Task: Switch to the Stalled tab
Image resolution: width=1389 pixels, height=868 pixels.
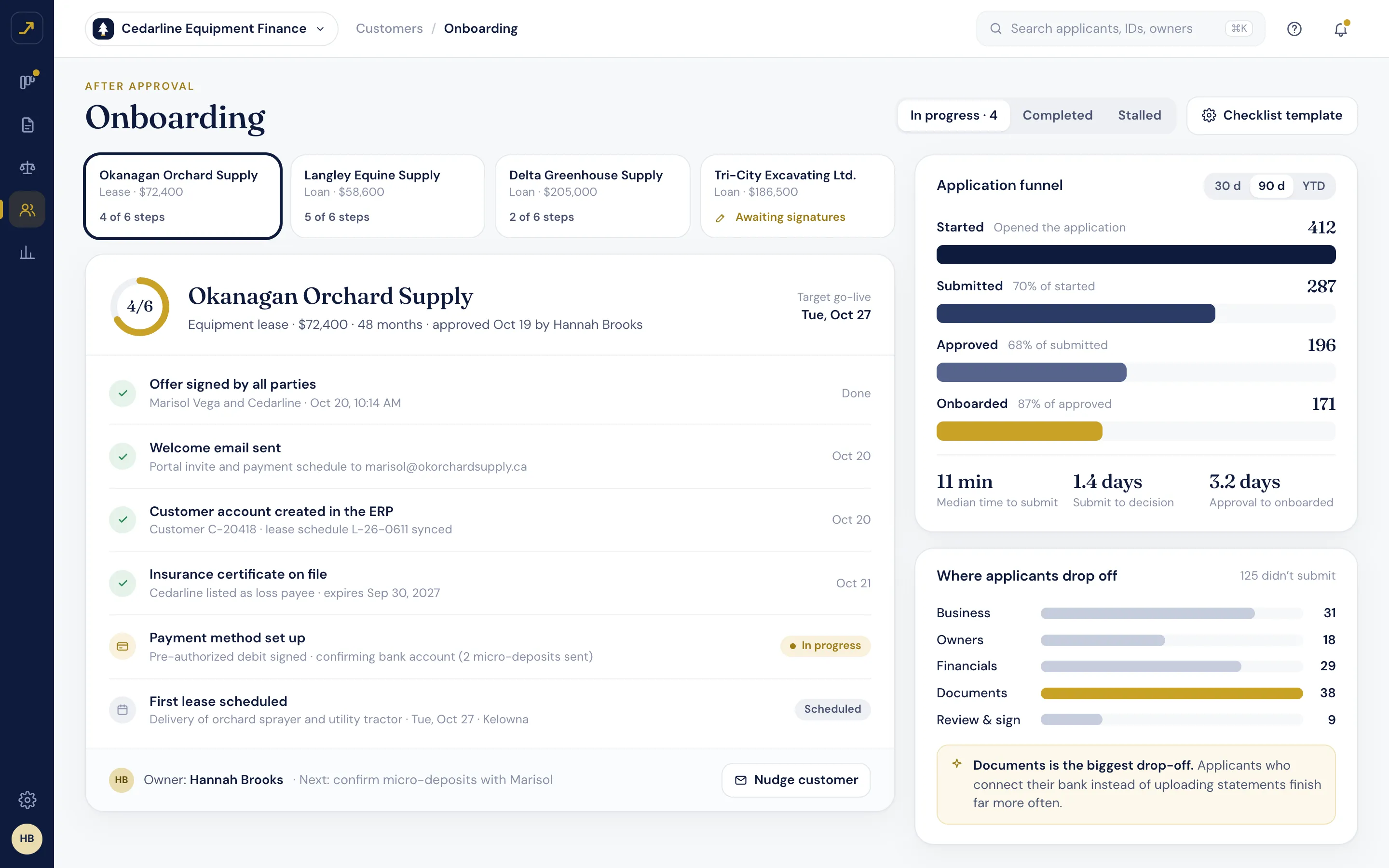Action: click(x=1139, y=115)
